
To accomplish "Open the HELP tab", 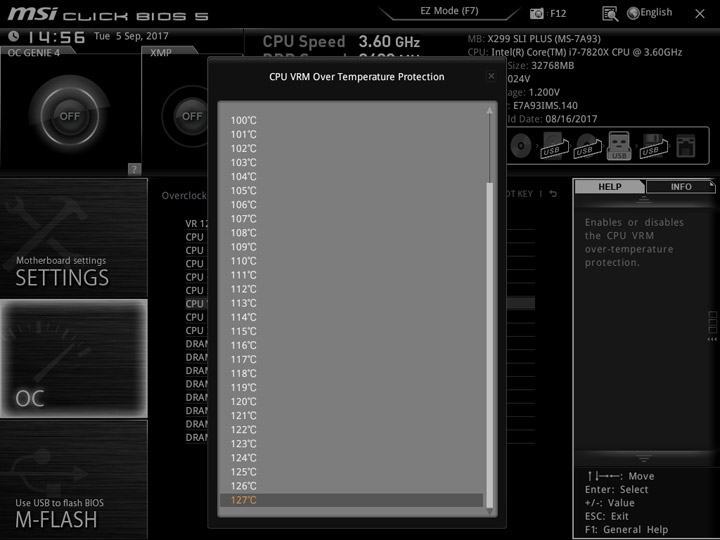I will (x=610, y=186).
